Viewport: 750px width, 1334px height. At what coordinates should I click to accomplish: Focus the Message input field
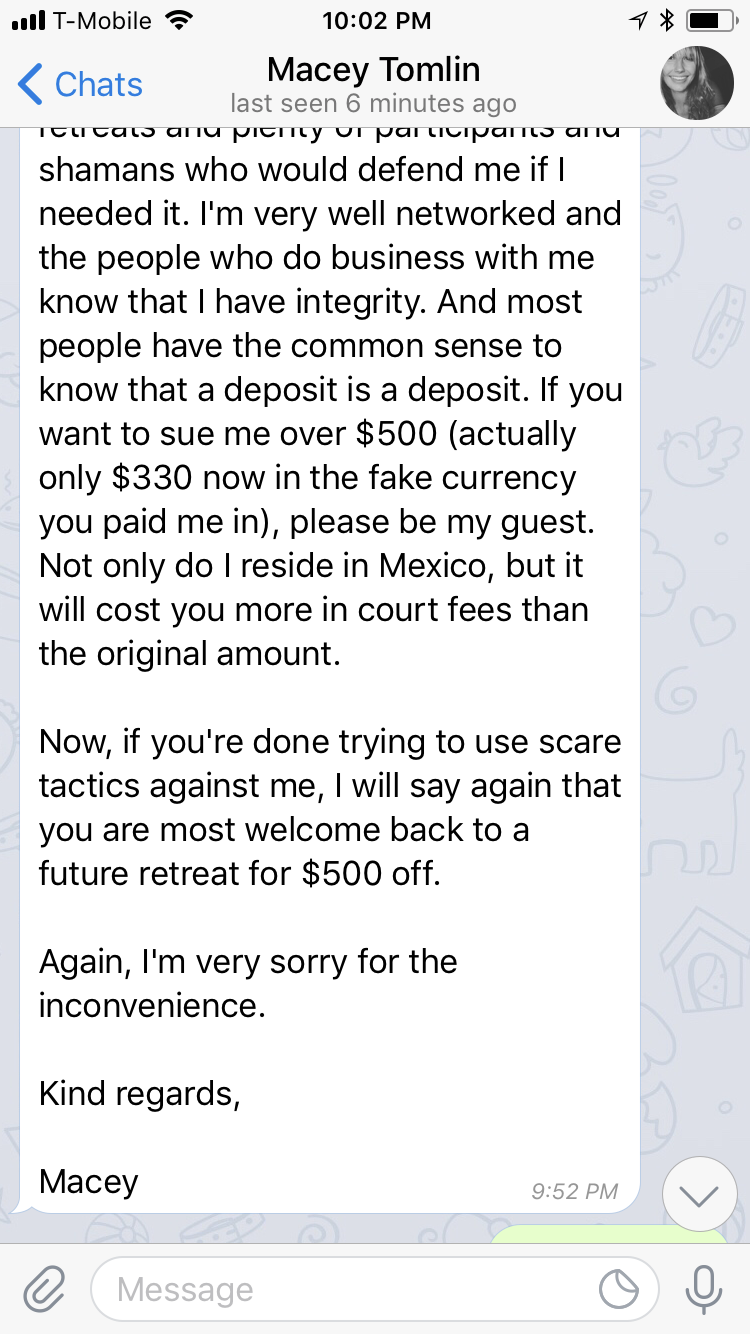[374, 1289]
